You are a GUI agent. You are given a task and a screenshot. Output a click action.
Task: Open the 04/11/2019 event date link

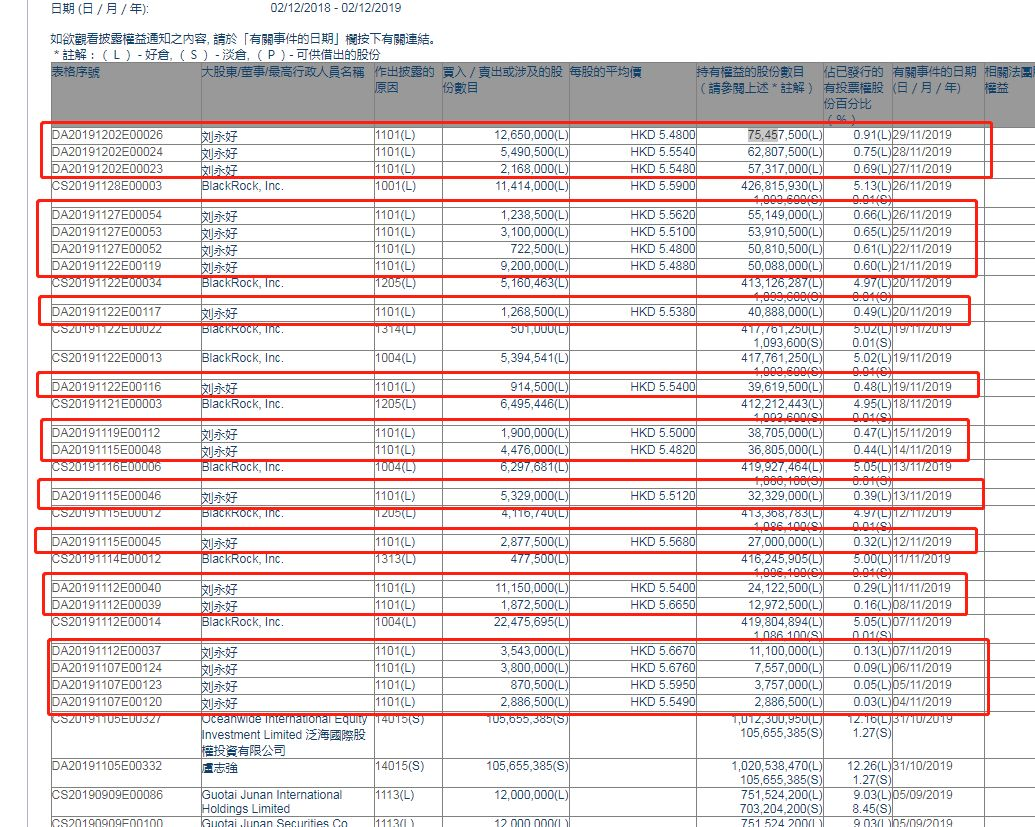[922, 702]
